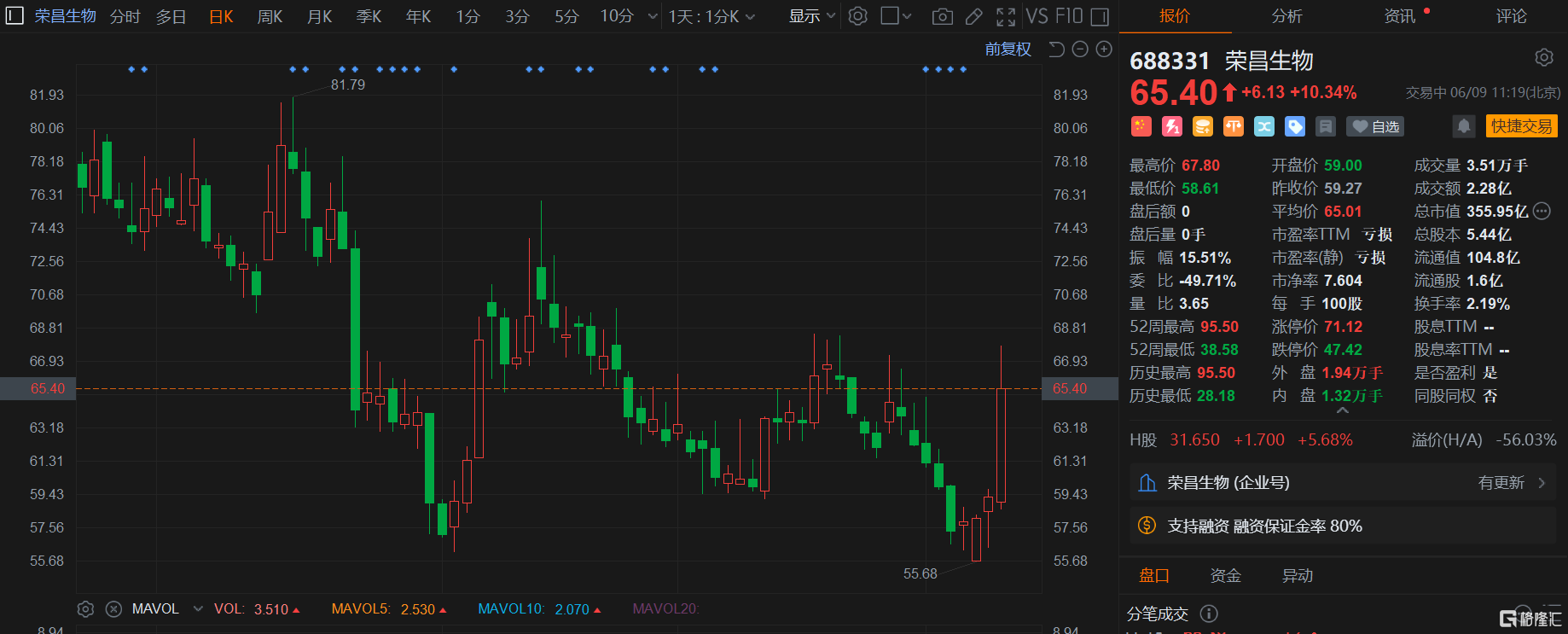Open the 显示 display dropdown
The image size is (1568, 634).
tap(812, 16)
